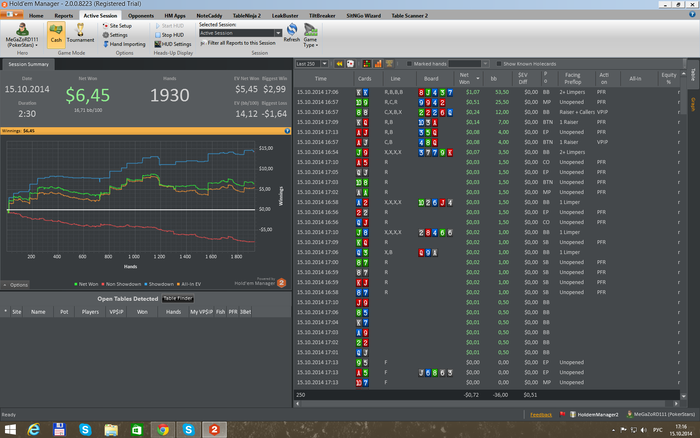Click the Start HUD button
Image resolution: width=700 pixels, height=438 pixels.
pos(169,26)
